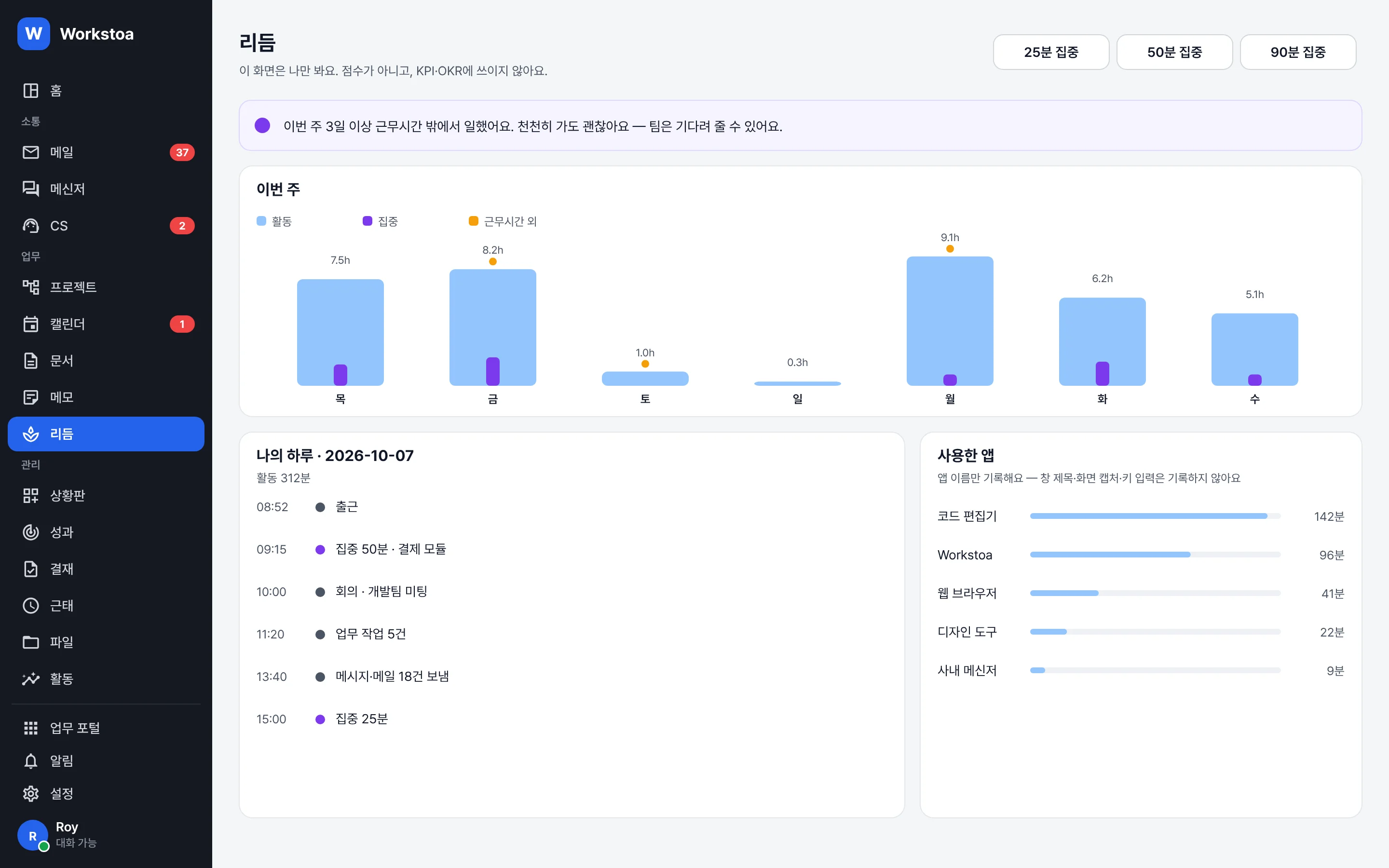Click the calendar badge showing 1

(x=182, y=324)
